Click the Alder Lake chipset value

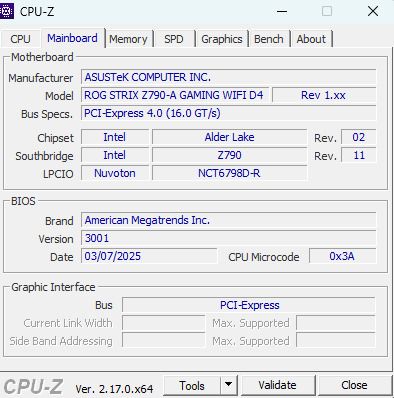click(x=229, y=137)
